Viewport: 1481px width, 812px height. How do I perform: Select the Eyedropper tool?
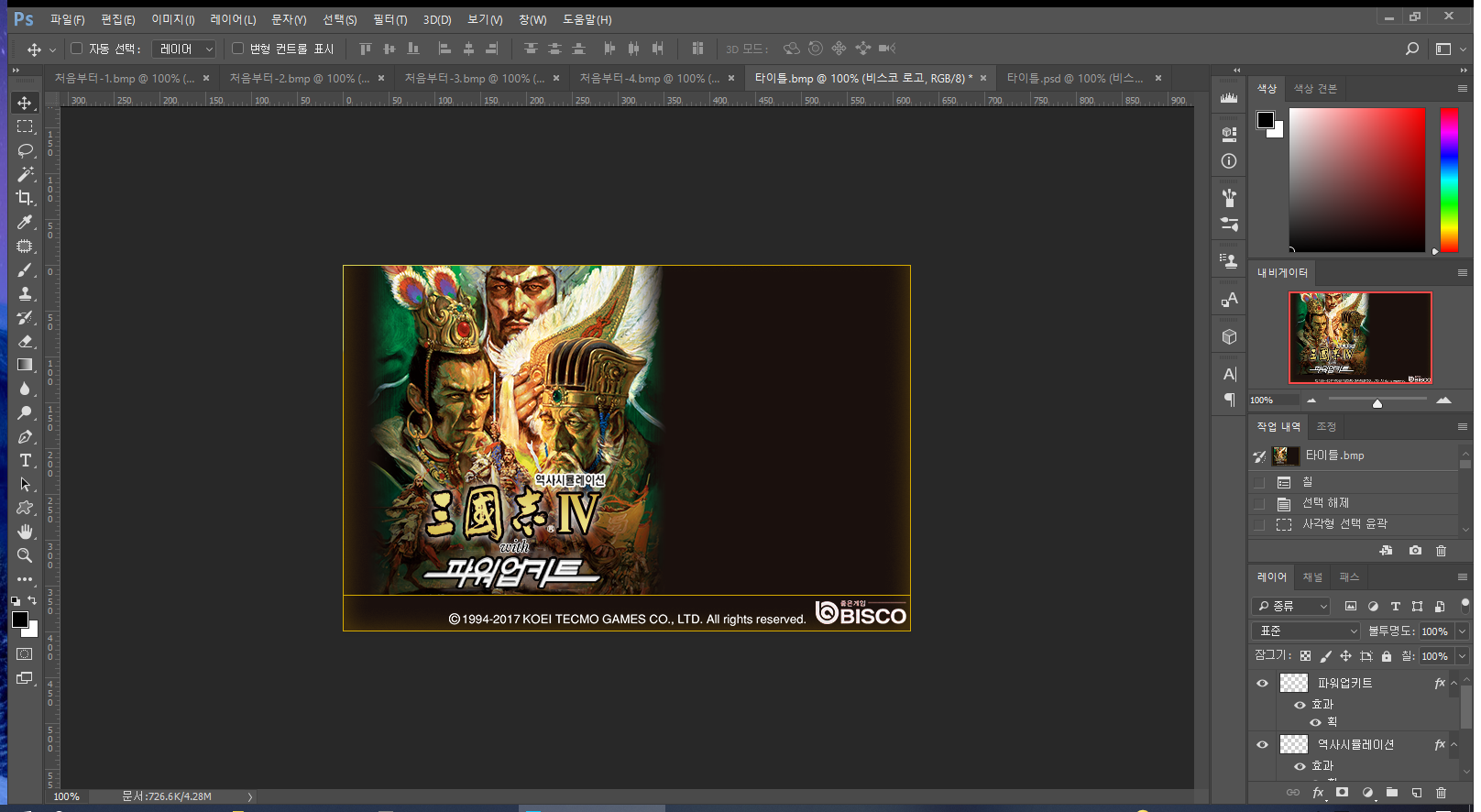[25, 222]
